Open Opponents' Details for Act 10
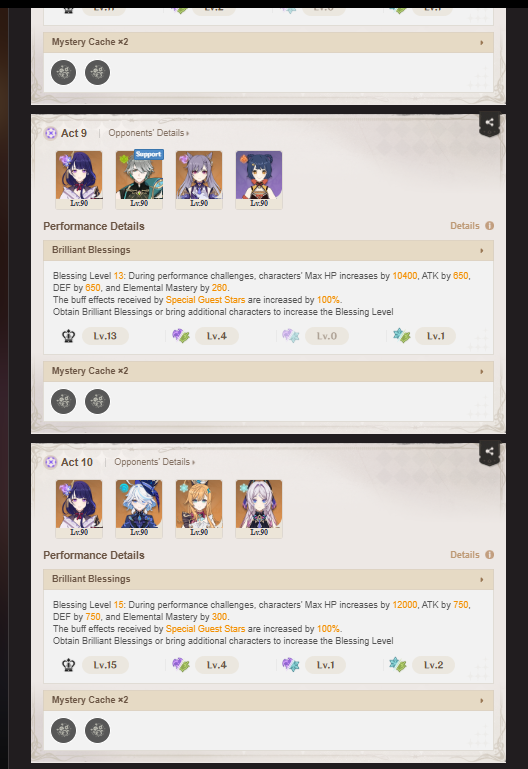 click(x=154, y=462)
